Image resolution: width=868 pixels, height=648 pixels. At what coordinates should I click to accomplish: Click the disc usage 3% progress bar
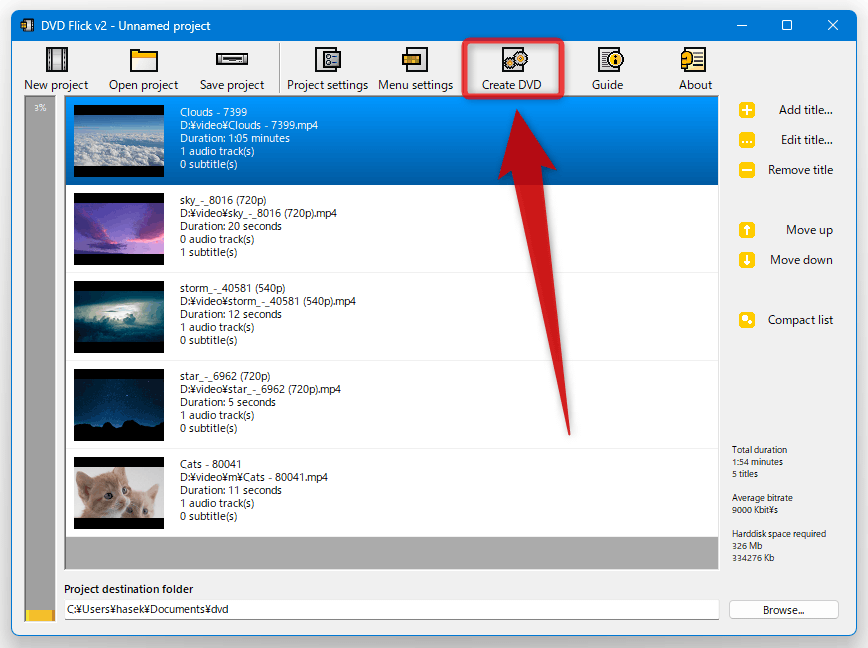tap(40, 359)
